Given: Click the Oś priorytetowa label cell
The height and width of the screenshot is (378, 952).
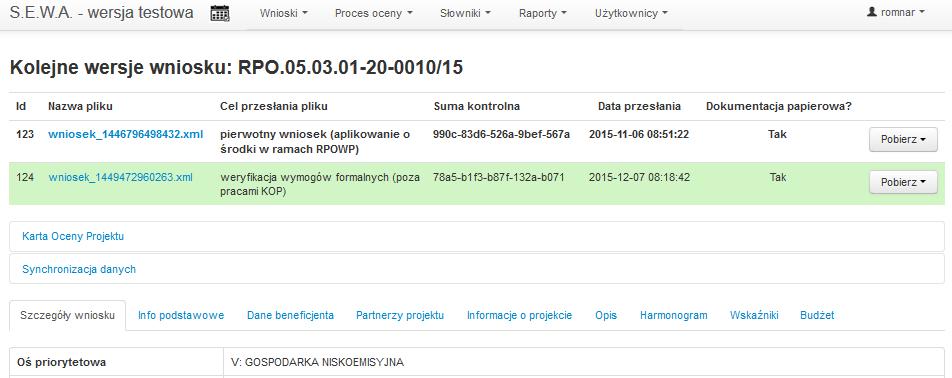Looking at the screenshot, I should click(x=117, y=362).
